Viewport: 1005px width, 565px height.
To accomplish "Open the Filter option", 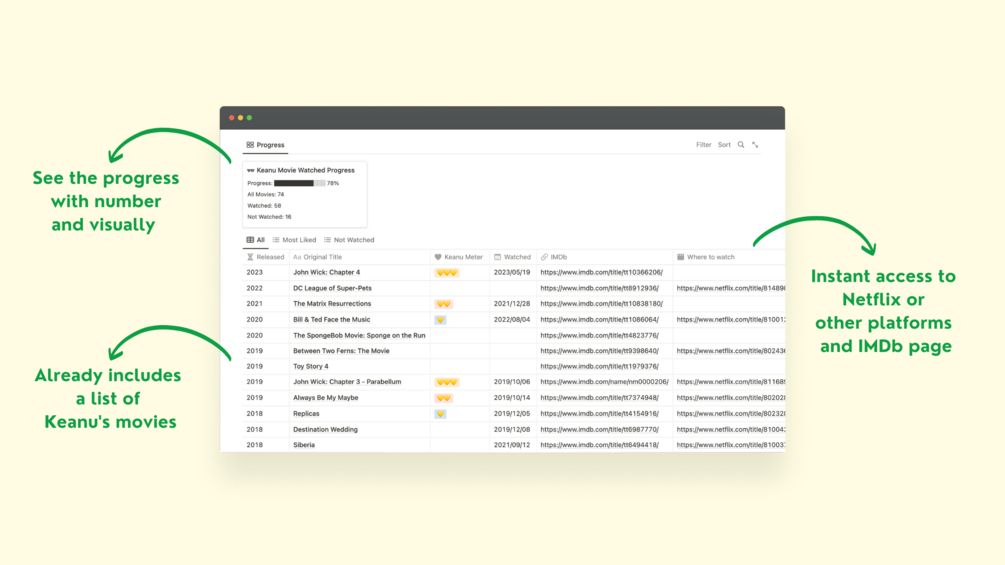I will [x=704, y=145].
